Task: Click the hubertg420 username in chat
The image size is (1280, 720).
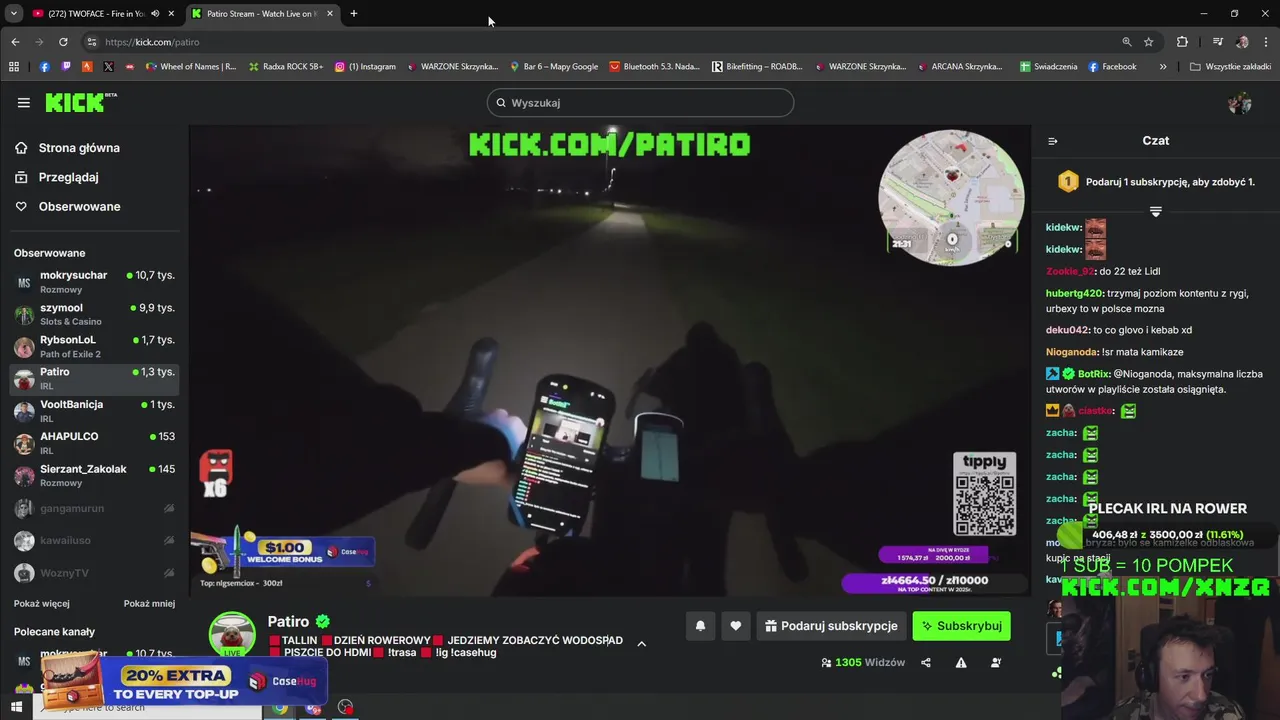Action: [1074, 293]
